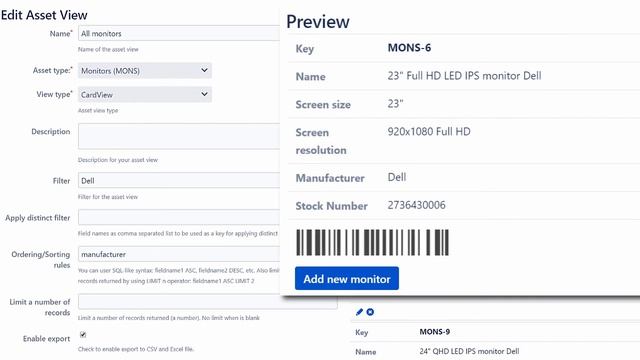Click the Preview heading

[318, 22]
